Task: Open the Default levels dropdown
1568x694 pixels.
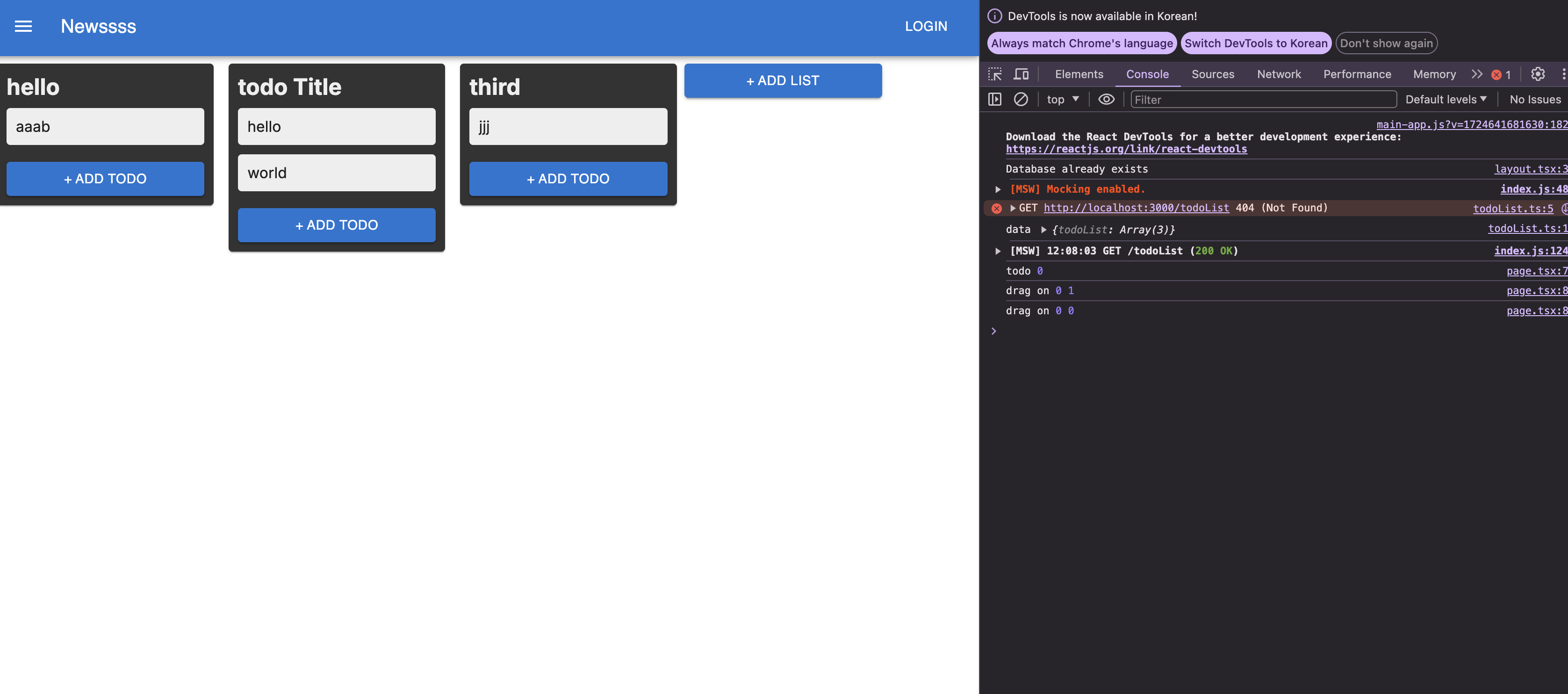Action: [x=1446, y=99]
